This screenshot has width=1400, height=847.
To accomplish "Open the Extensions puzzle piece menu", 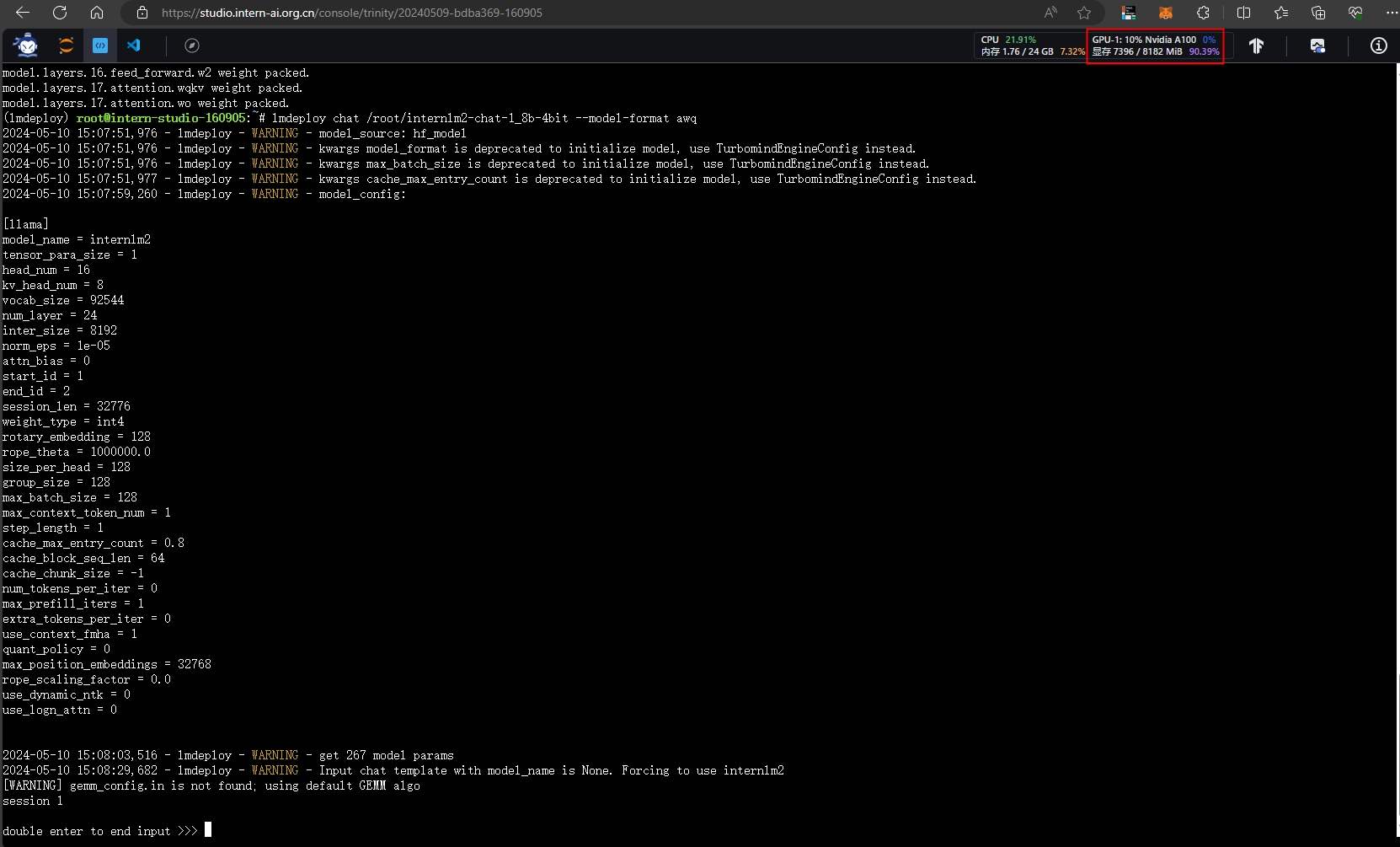I will pyautogui.click(x=1203, y=13).
